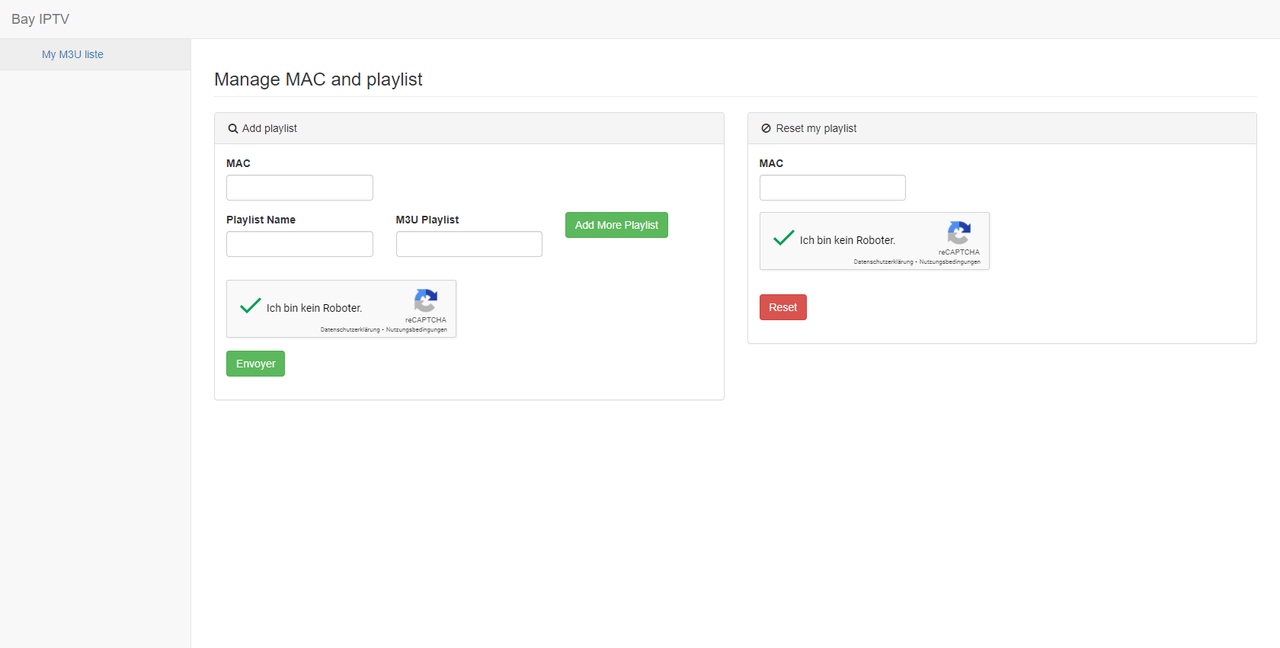The height and width of the screenshot is (648, 1280).
Task: Toggle the robot checkbox in Reset my playlist panel
Action: (784, 239)
